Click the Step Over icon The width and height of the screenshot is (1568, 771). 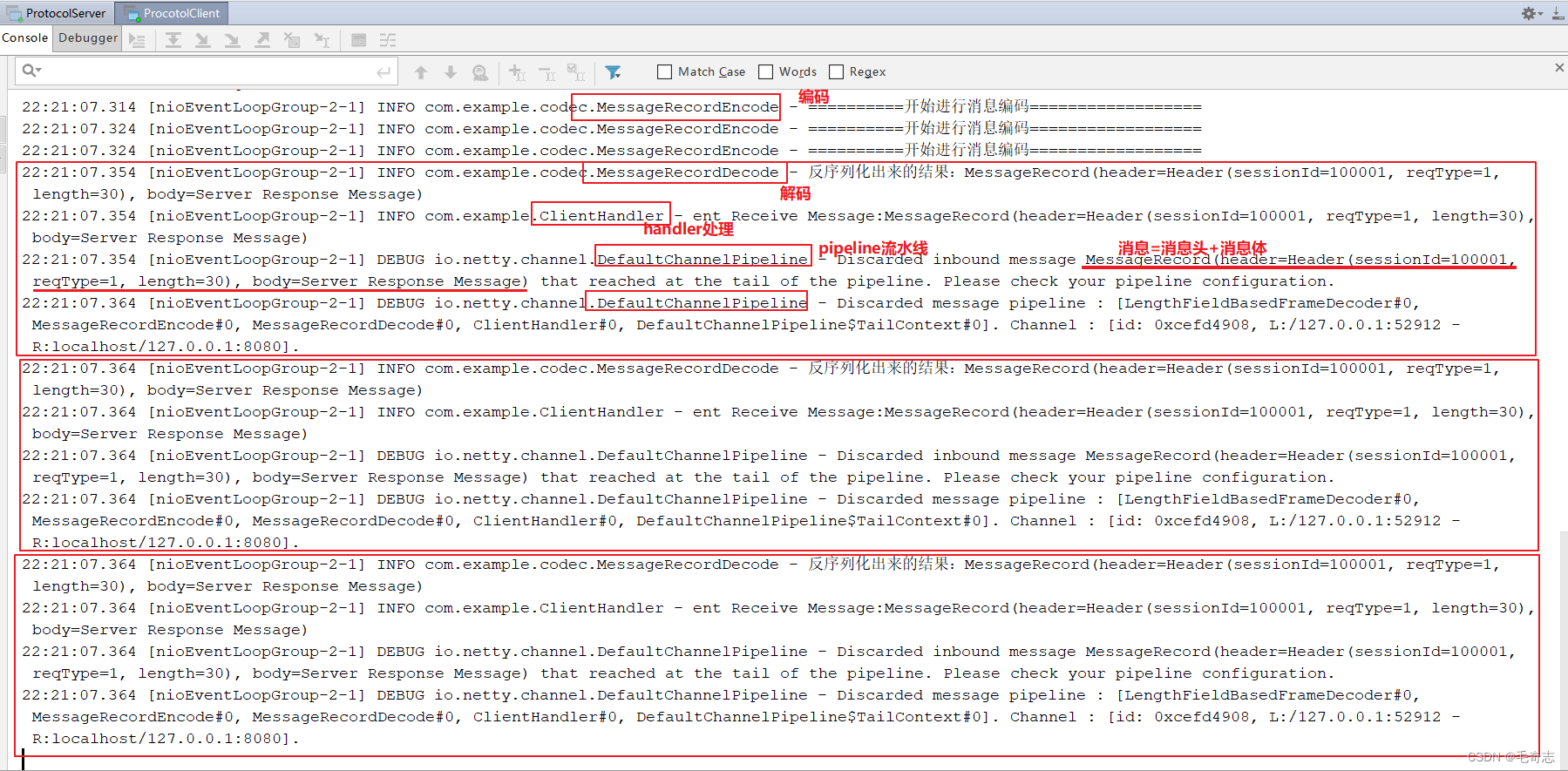coord(173,40)
